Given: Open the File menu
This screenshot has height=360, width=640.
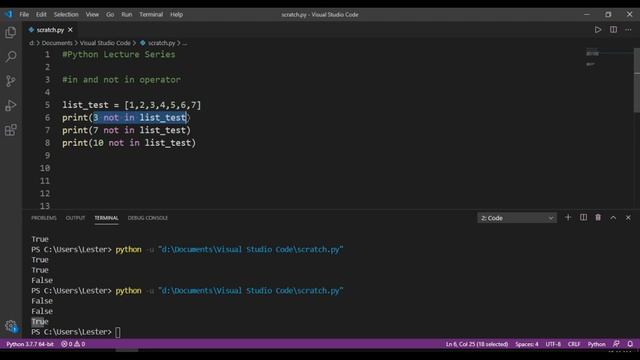Looking at the screenshot, I should [x=24, y=14].
